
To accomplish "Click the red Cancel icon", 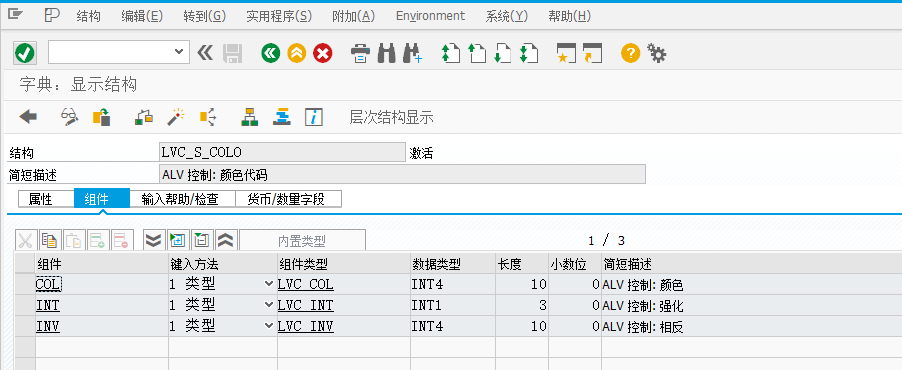I will coord(323,54).
